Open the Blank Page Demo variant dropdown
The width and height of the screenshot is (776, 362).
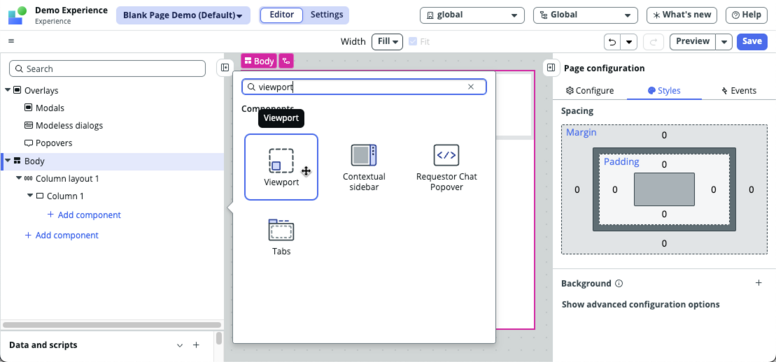click(x=183, y=15)
